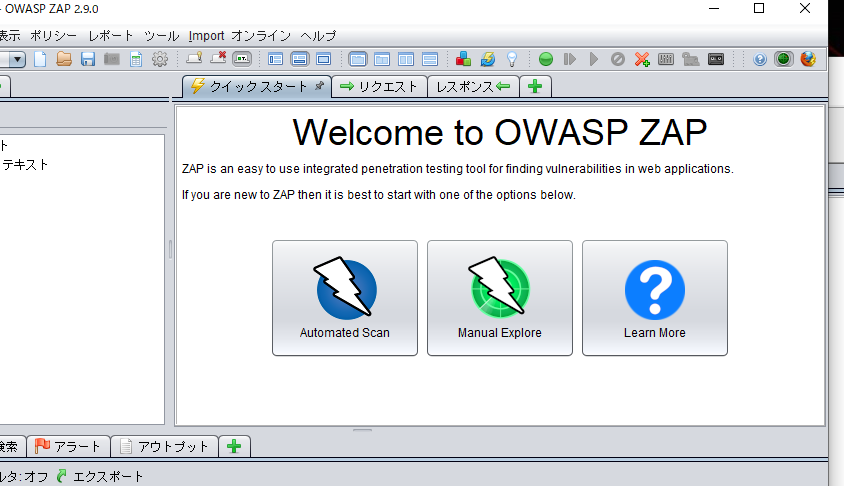The image size is (844, 486).
Task: Open a session with the folder icon
Action: tap(64, 59)
